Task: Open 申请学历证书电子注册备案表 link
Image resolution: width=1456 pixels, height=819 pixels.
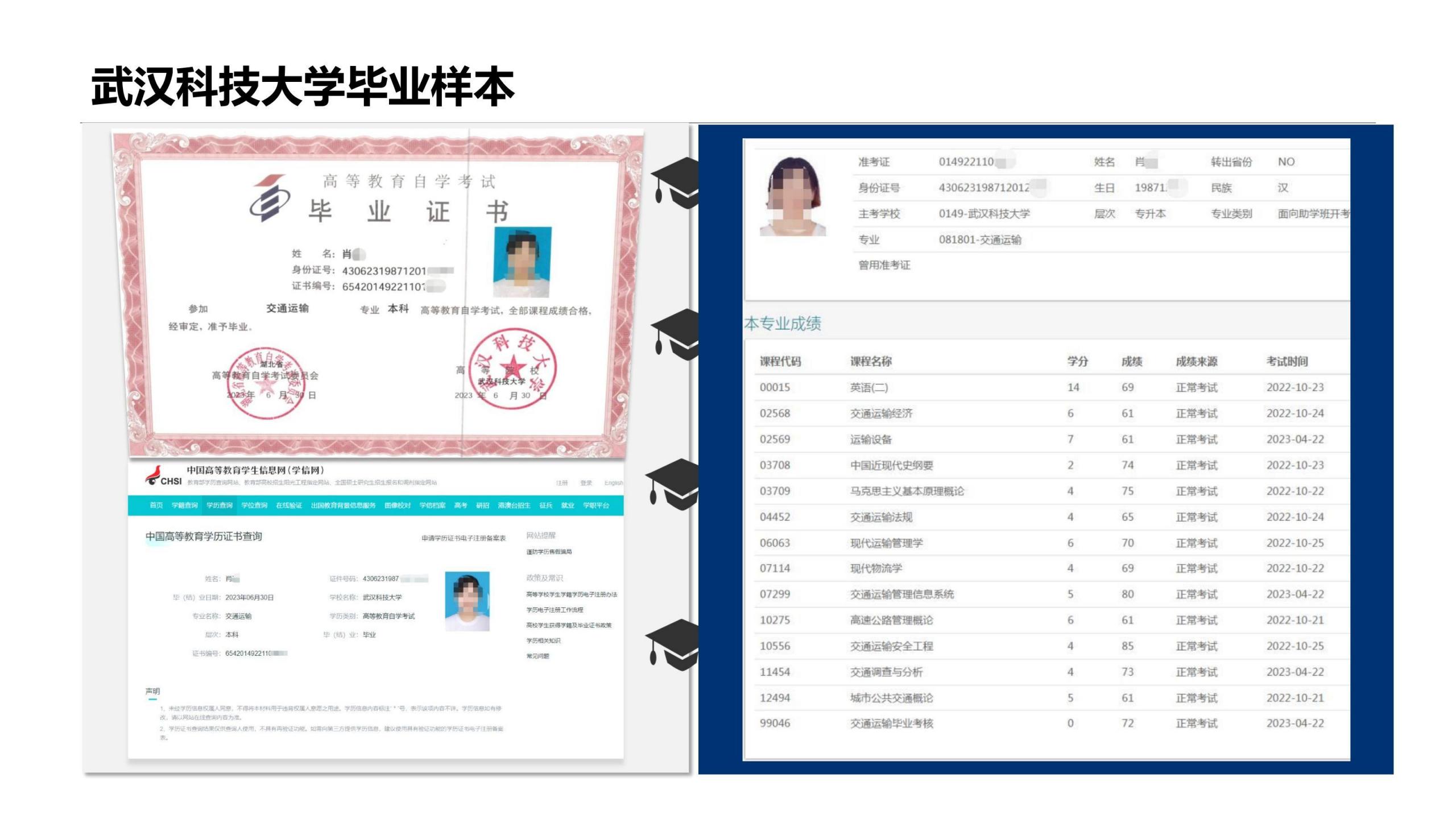Action: point(463,538)
